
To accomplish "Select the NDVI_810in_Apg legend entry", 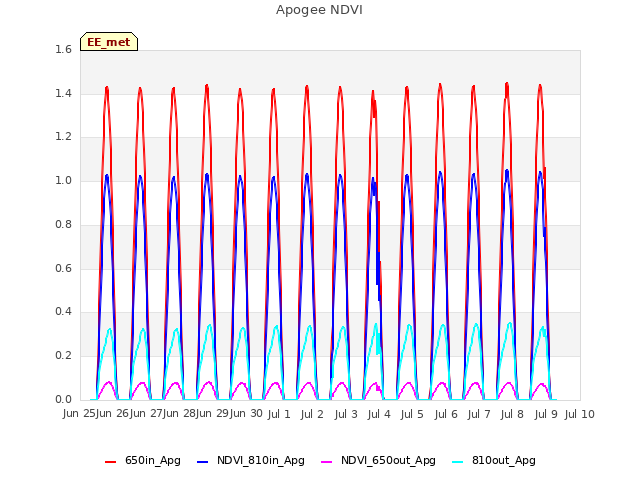I will coord(251,460).
